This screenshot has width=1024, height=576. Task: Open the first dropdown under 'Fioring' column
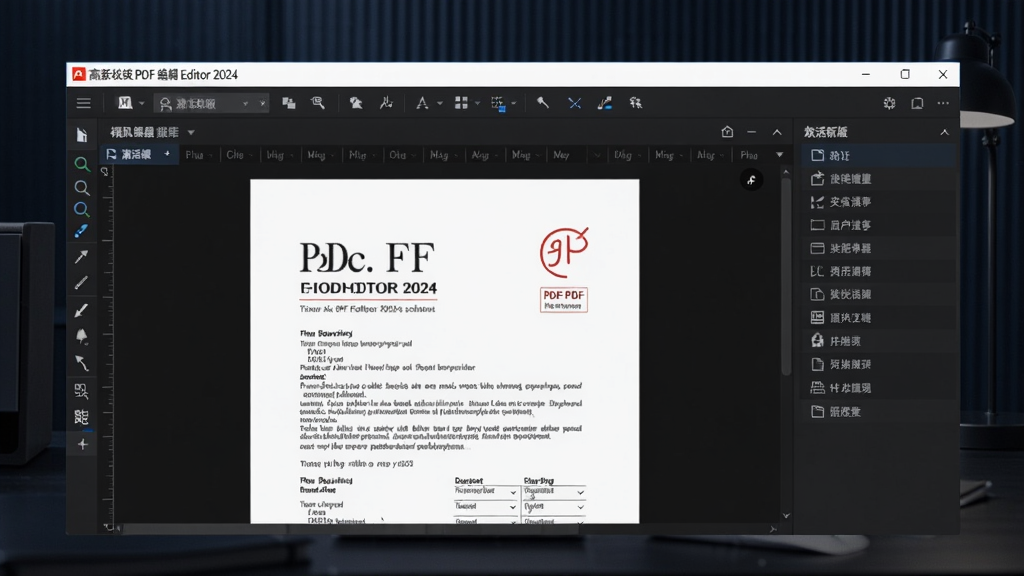tap(554, 492)
